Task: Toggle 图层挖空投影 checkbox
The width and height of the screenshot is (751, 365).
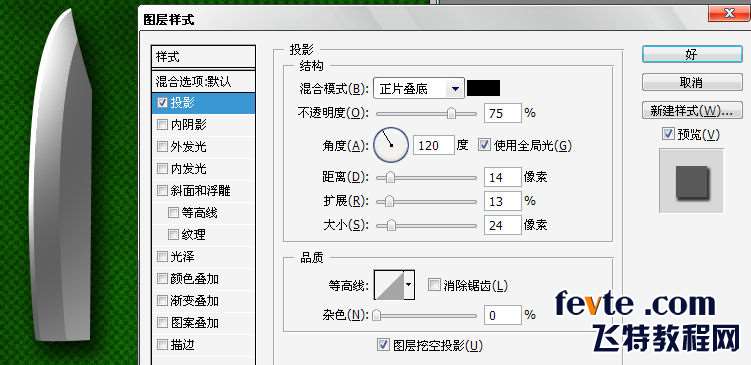Action: (x=383, y=344)
